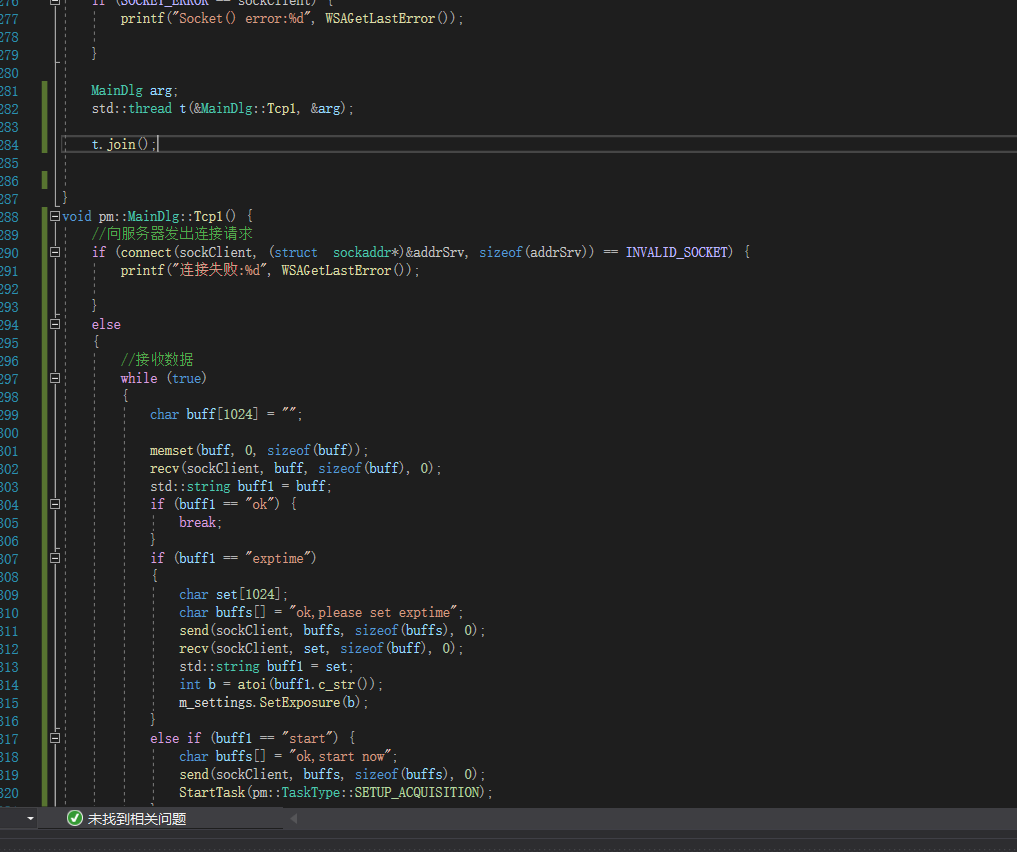Click the recv(sockClient, buff, sizeof(buff), 0) line
Screen dimensions: 1017x852
pyautogui.click(x=296, y=468)
